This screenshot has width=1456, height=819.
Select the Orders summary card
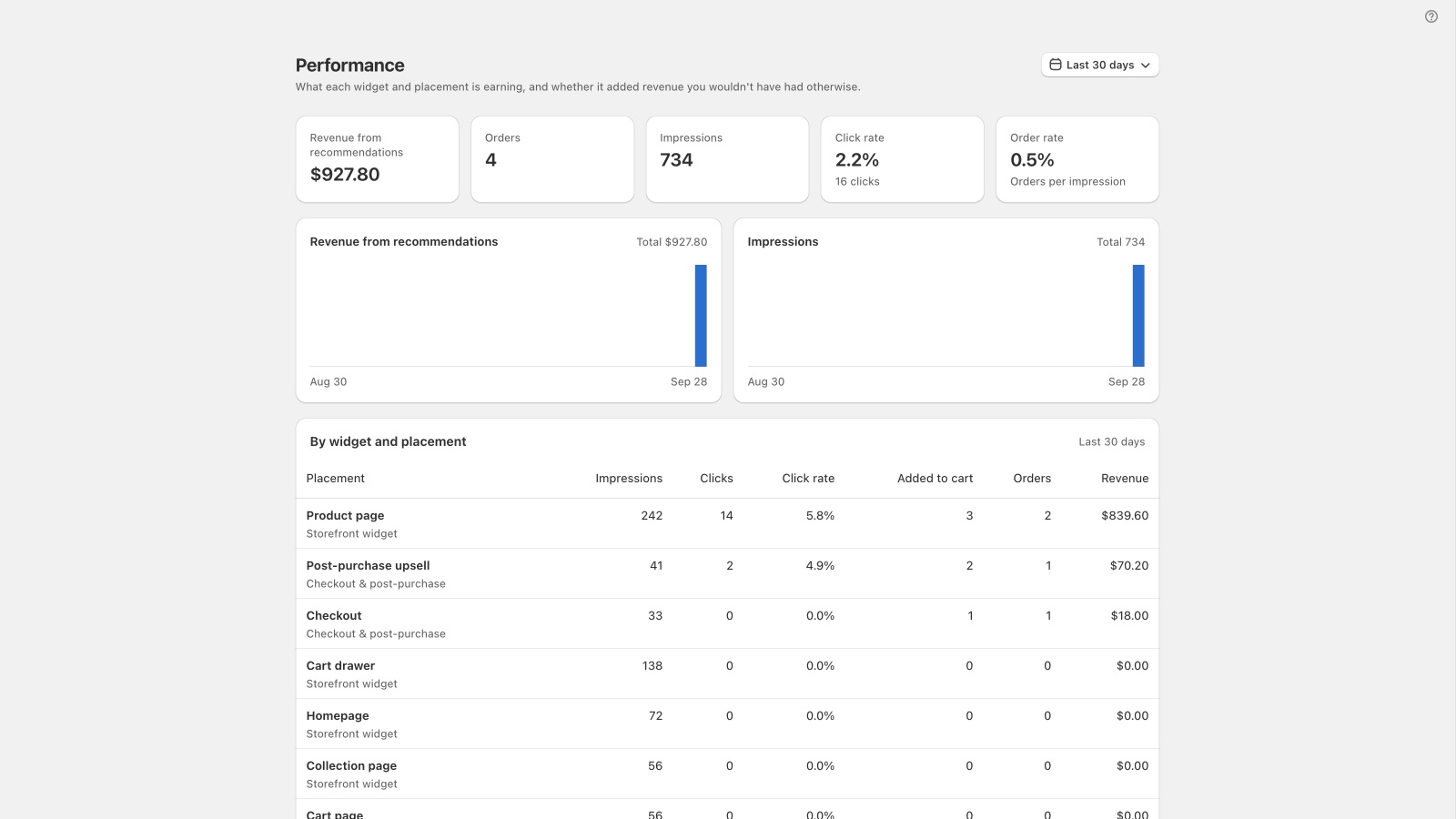tap(552, 159)
